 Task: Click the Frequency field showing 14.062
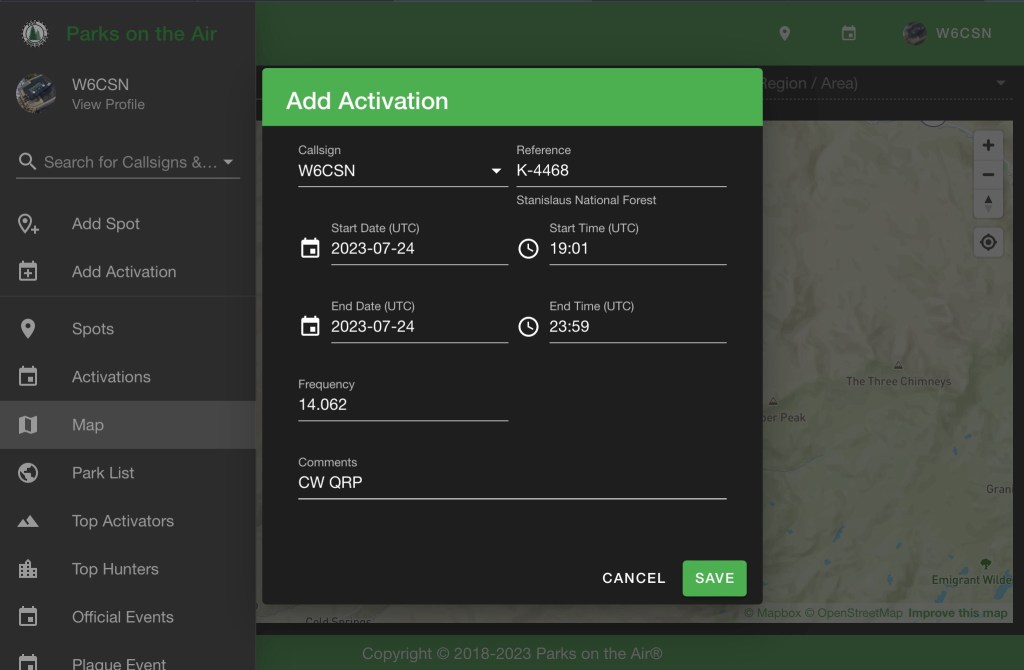402,405
